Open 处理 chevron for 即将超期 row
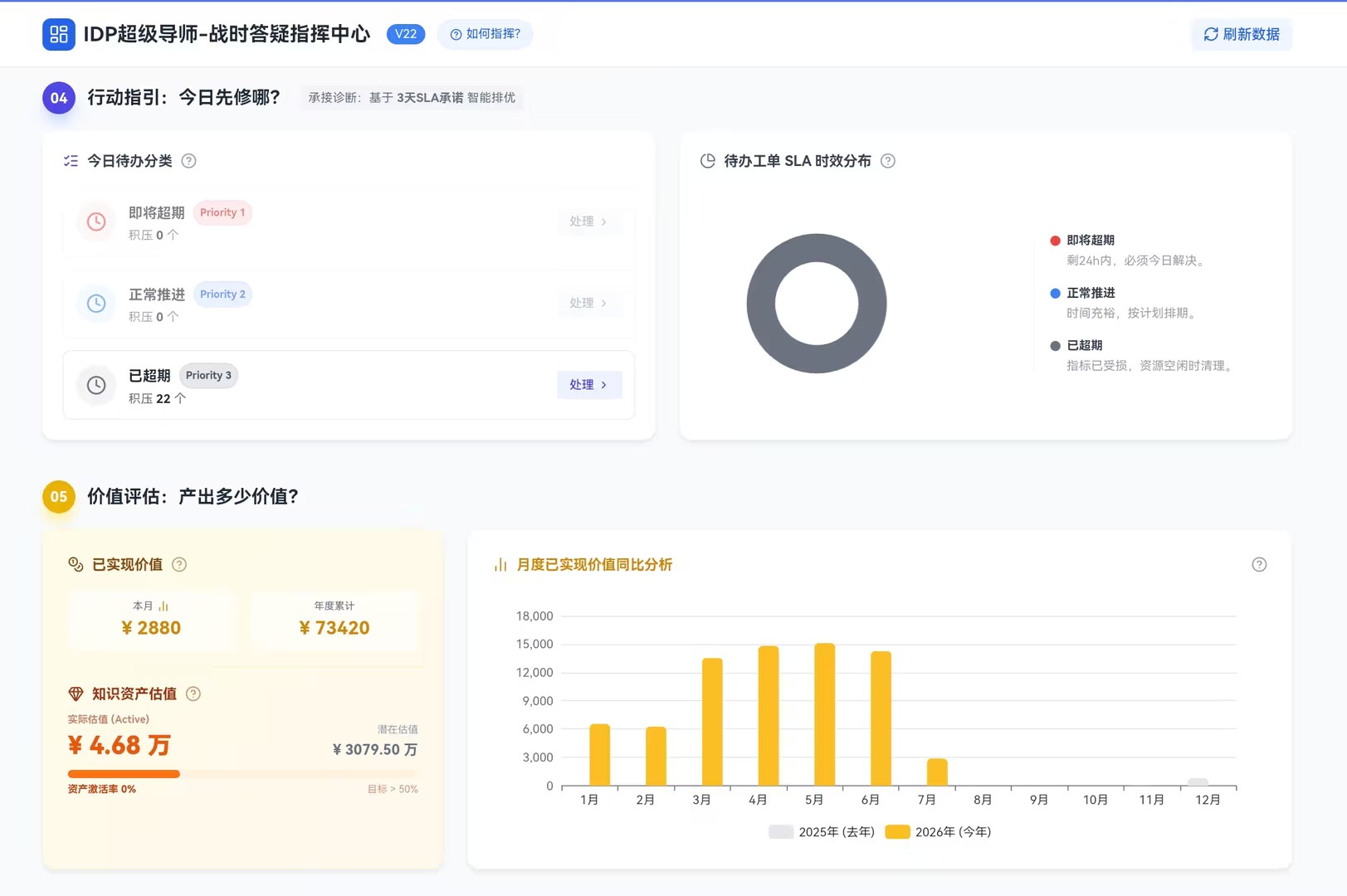 [589, 222]
